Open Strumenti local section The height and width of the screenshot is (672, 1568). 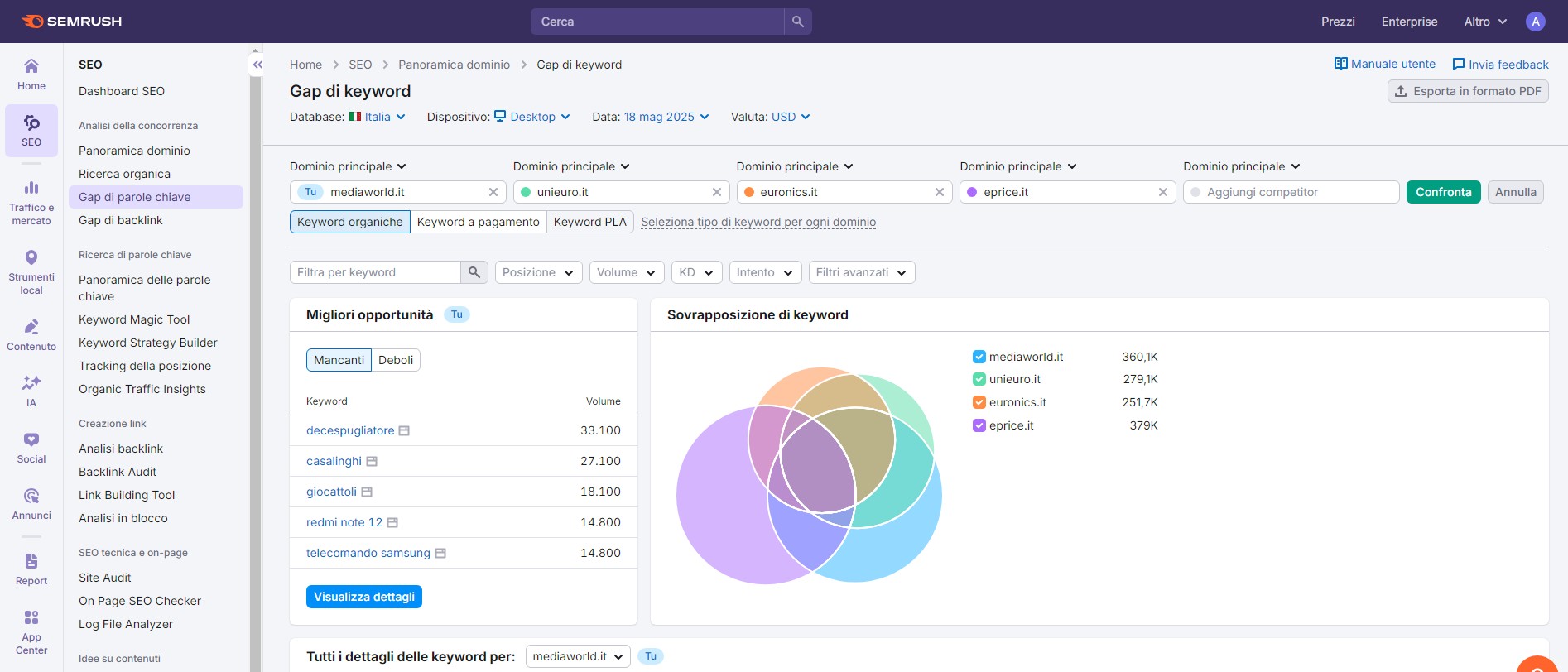31,272
